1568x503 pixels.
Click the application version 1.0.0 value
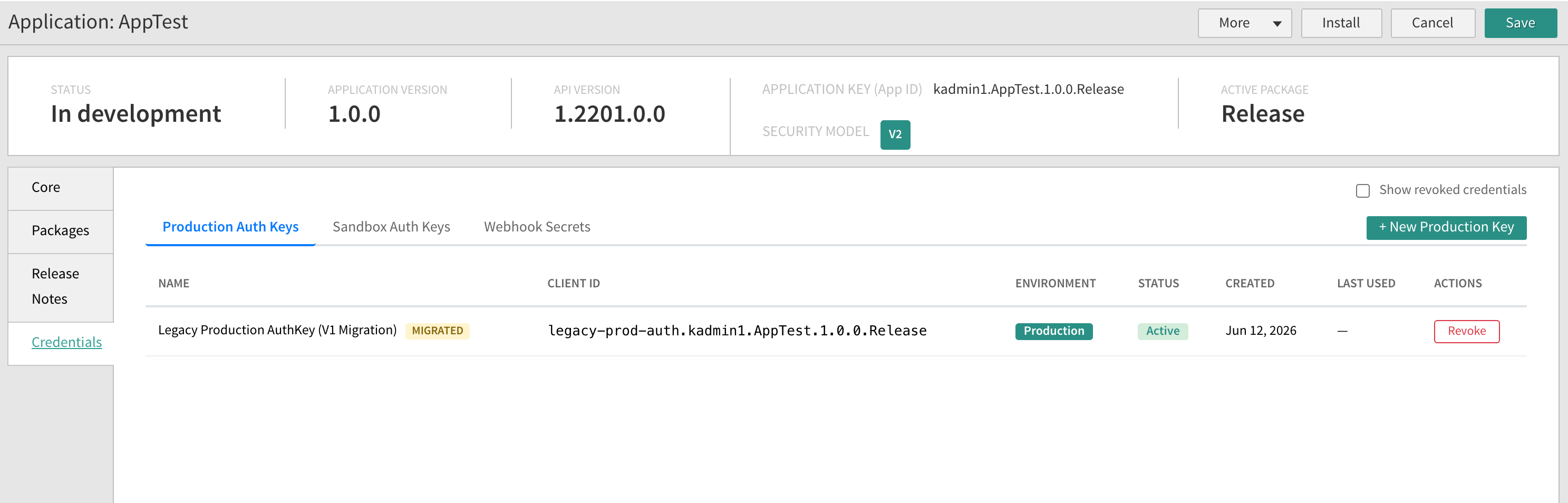coord(354,114)
